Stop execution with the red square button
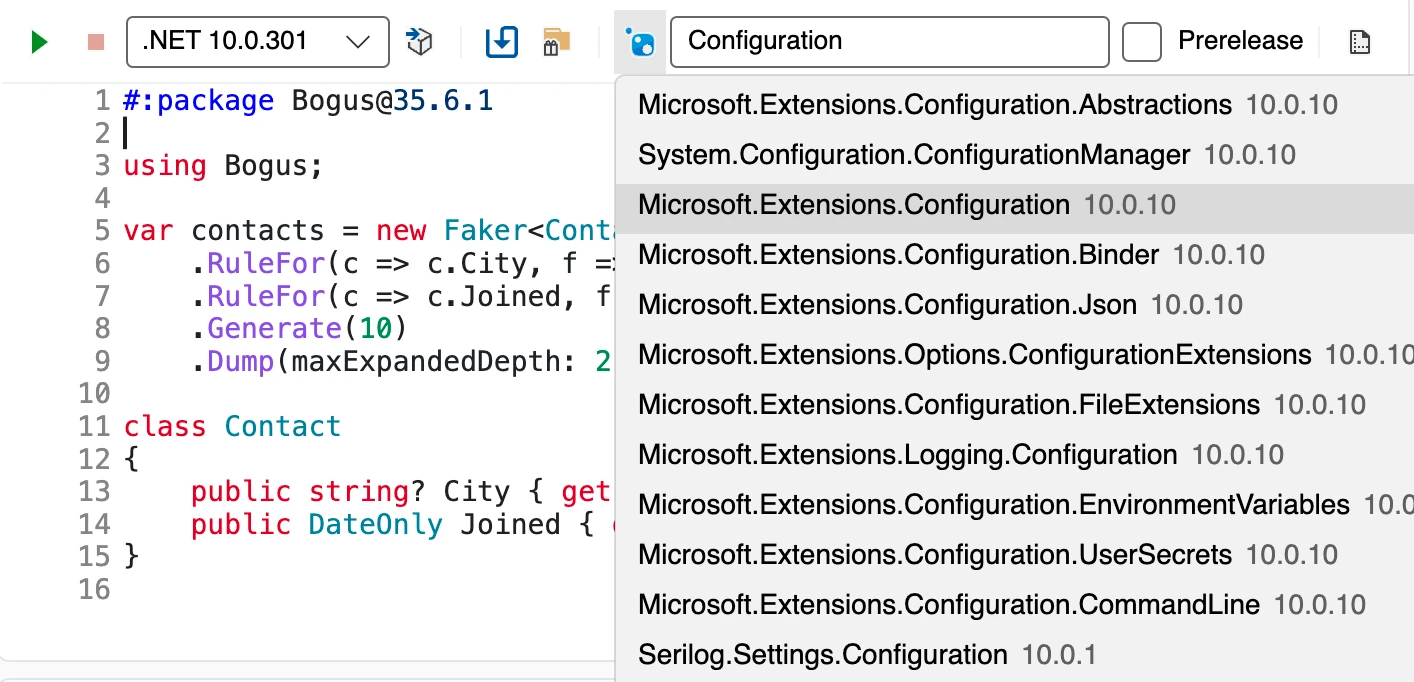 (96, 42)
